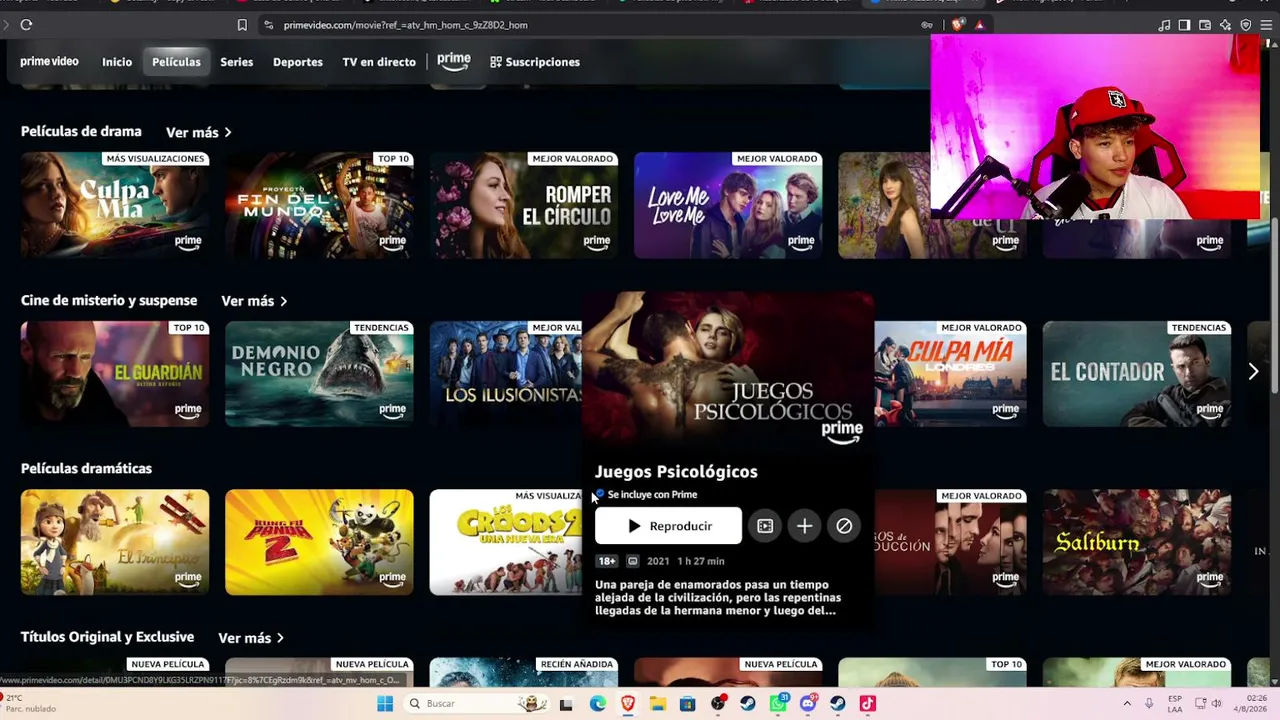Viewport: 1280px width, 720px height.
Task: Expand Ver más for Películas de drama
Action: [199, 132]
